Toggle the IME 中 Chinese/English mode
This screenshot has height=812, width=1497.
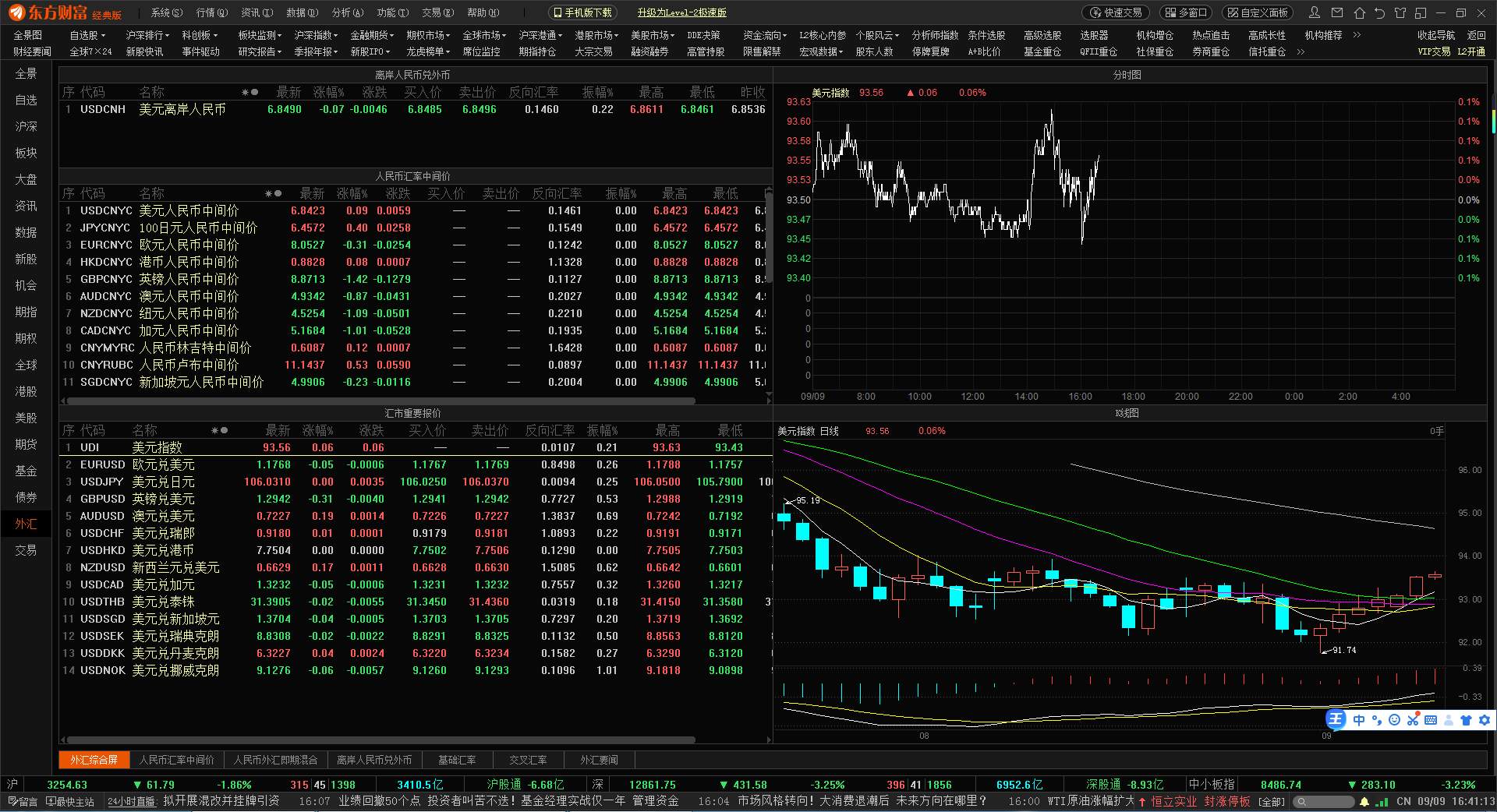tap(1359, 720)
